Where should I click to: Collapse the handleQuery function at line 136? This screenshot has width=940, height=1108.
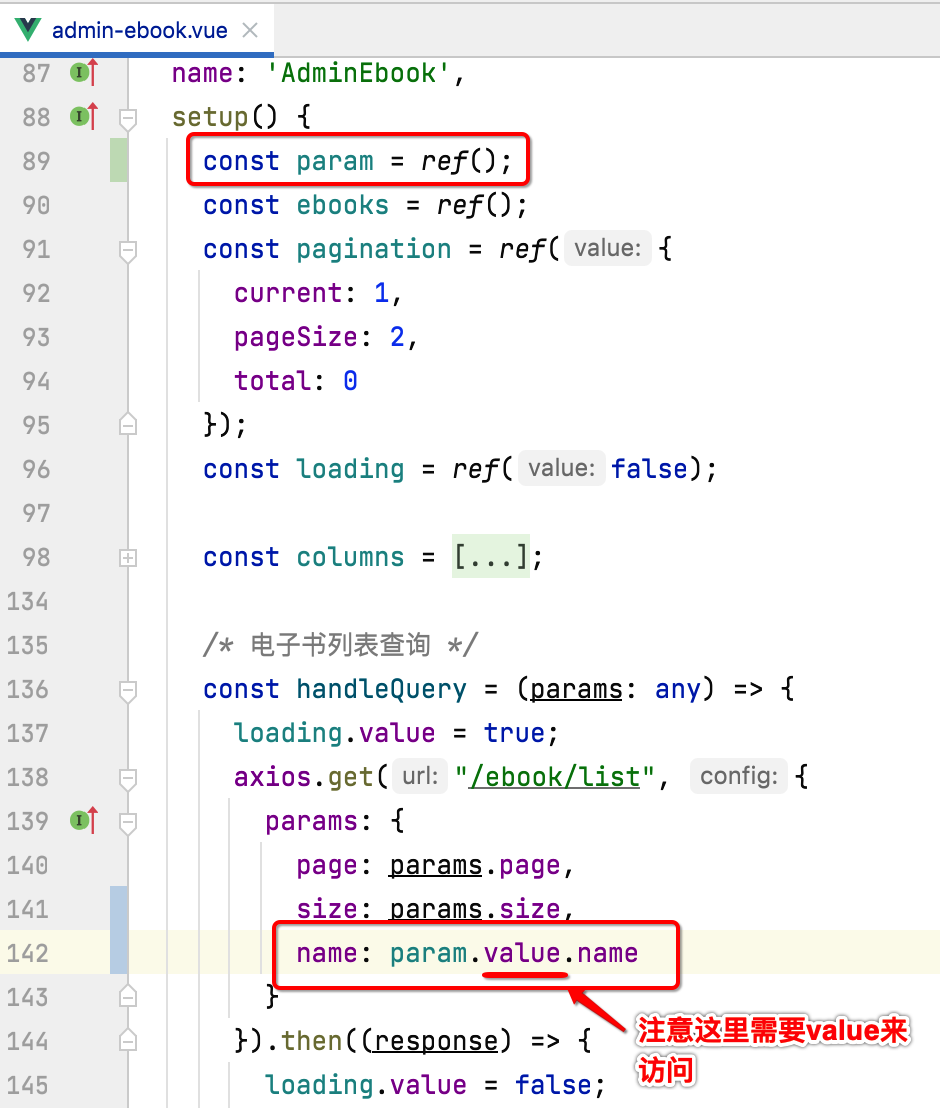click(x=128, y=691)
